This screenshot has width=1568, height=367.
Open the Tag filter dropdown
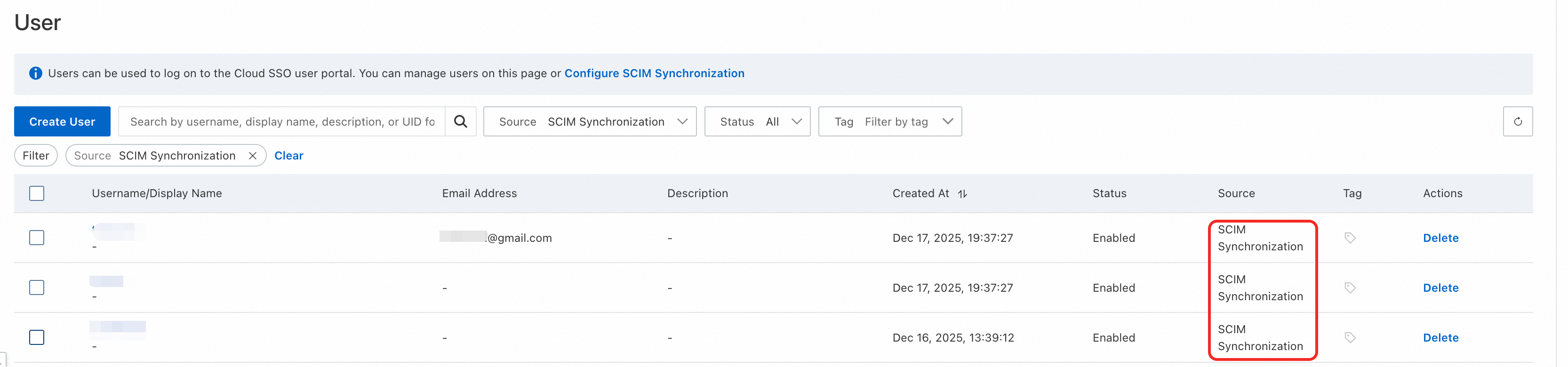click(889, 122)
